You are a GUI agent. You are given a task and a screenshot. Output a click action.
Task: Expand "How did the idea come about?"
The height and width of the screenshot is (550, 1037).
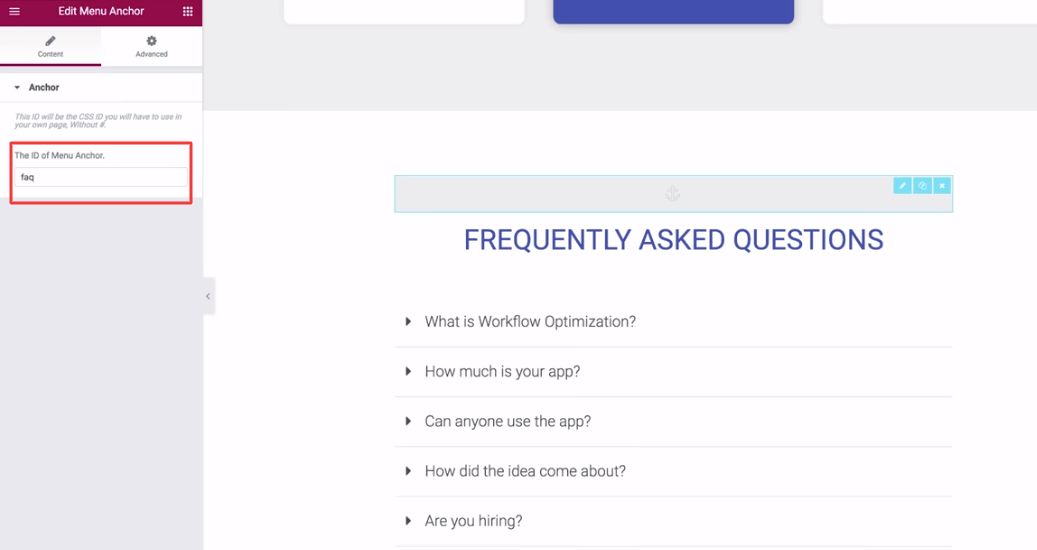[525, 472]
